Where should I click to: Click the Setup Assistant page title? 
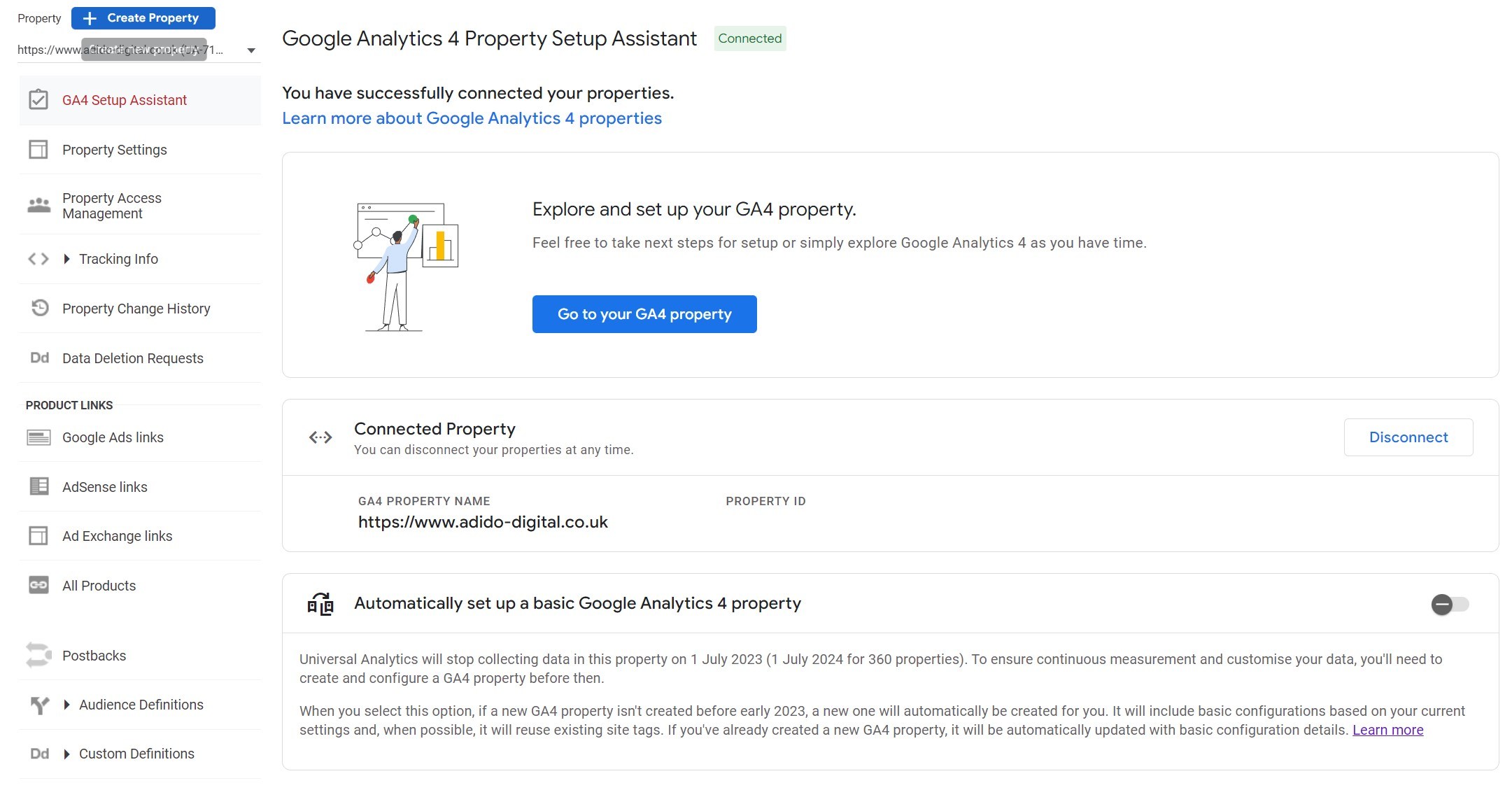click(x=489, y=38)
